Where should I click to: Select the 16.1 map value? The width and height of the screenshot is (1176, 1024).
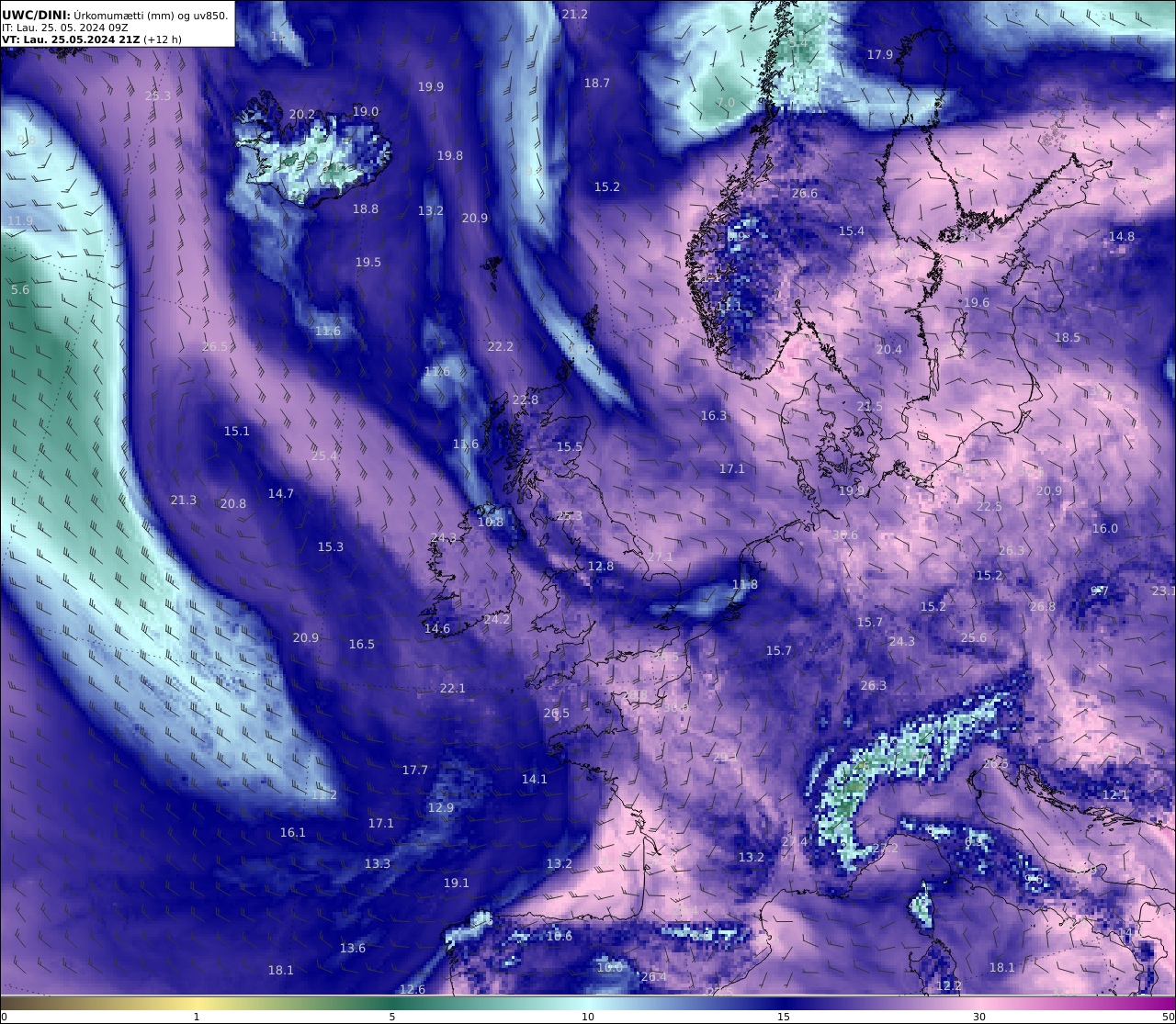[293, 832]
